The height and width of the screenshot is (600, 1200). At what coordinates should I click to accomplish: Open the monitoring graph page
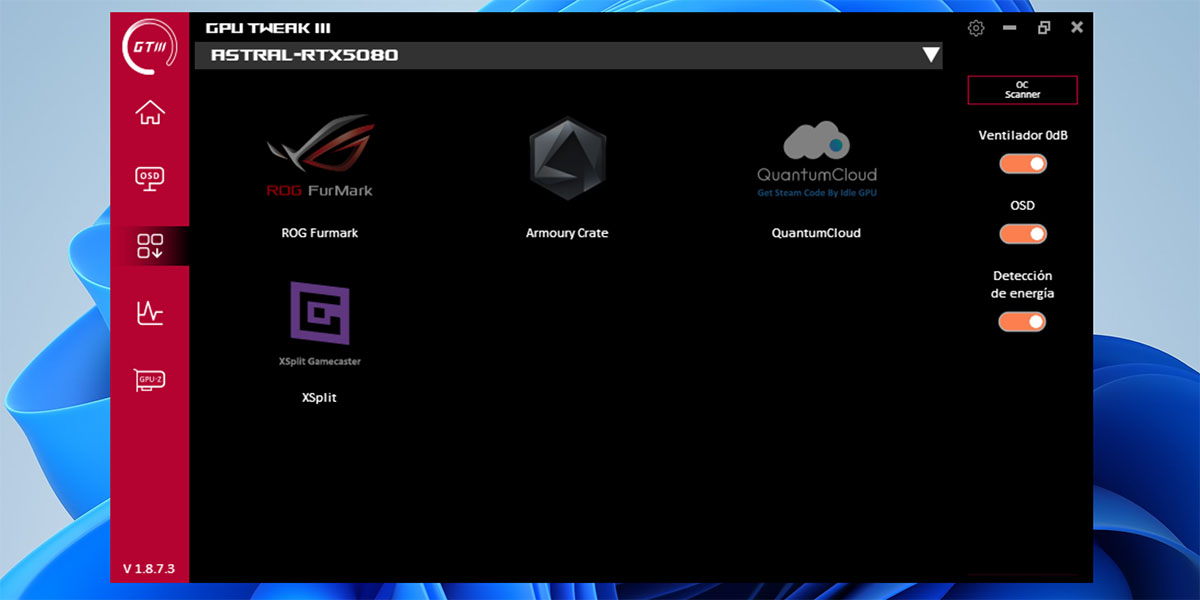150,313
